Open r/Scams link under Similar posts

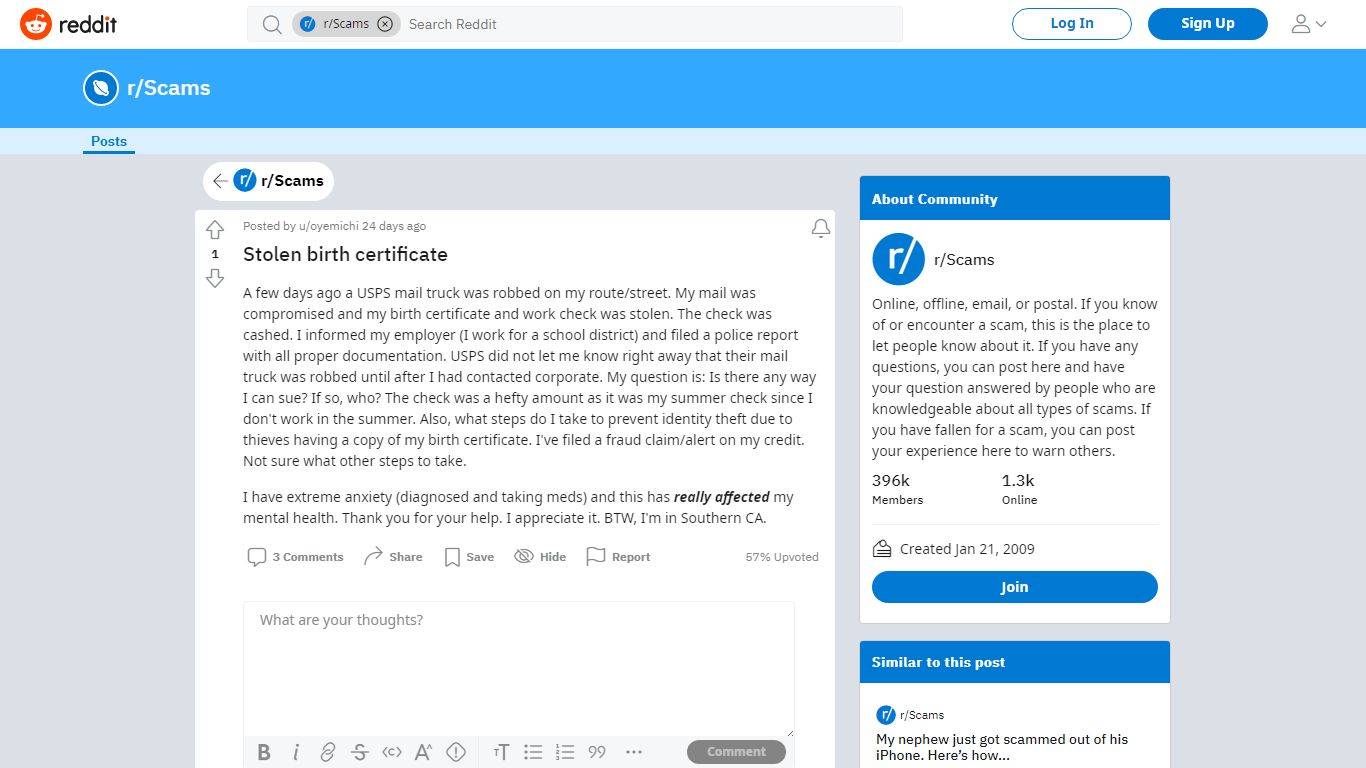922,715
